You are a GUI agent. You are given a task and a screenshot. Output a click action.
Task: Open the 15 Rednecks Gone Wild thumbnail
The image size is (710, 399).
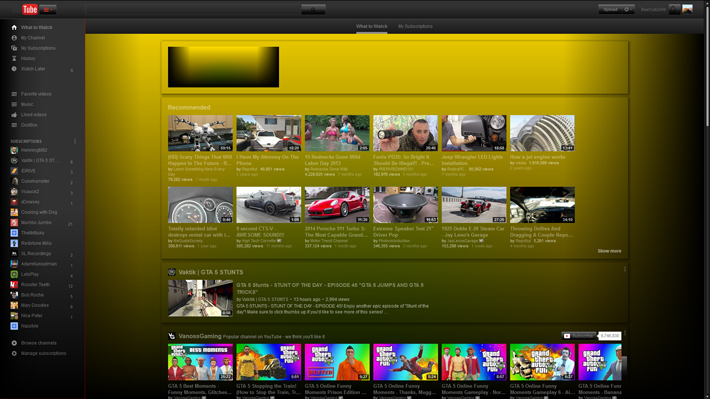point(337,133)
